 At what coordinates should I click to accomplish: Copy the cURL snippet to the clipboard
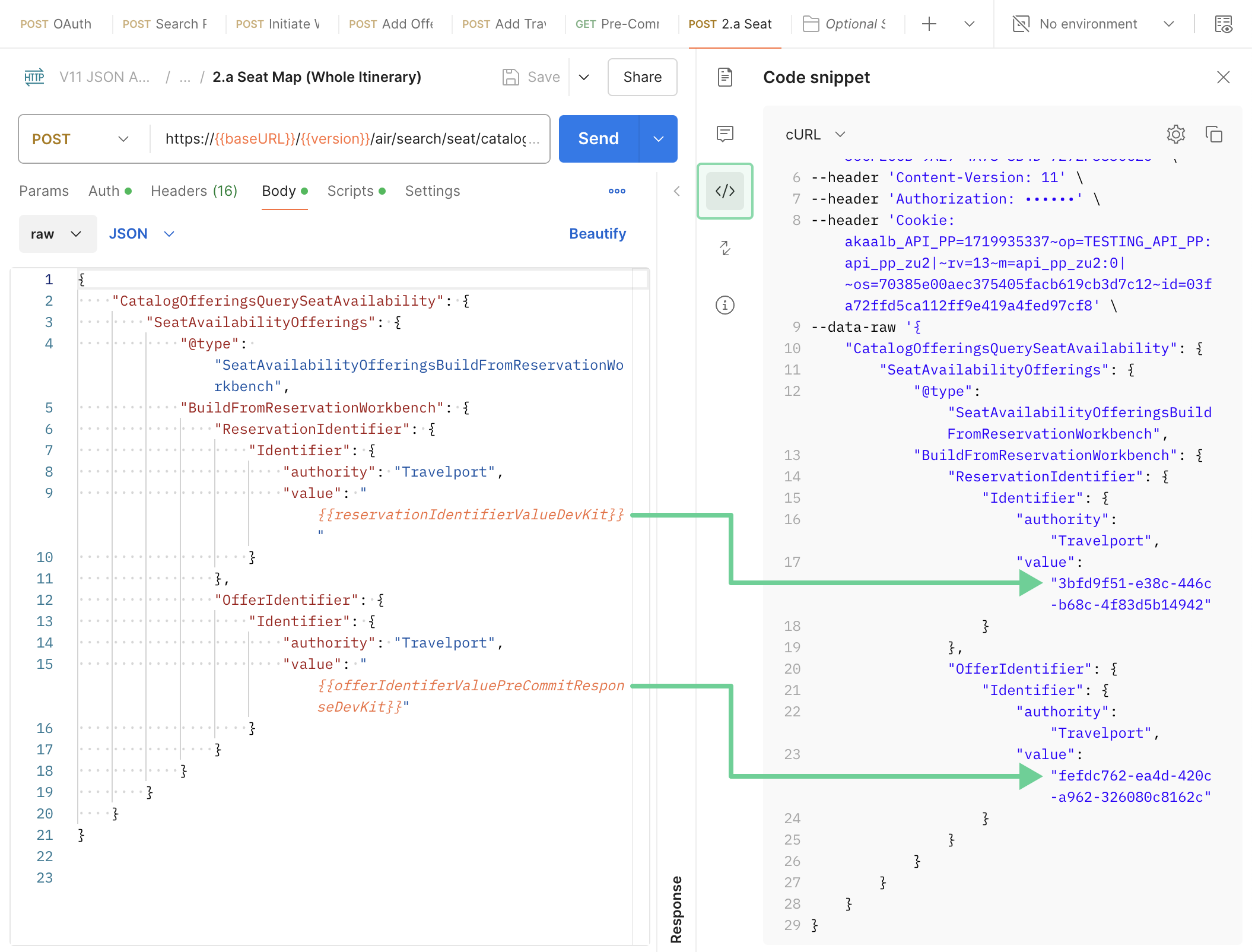point(1213,135)
